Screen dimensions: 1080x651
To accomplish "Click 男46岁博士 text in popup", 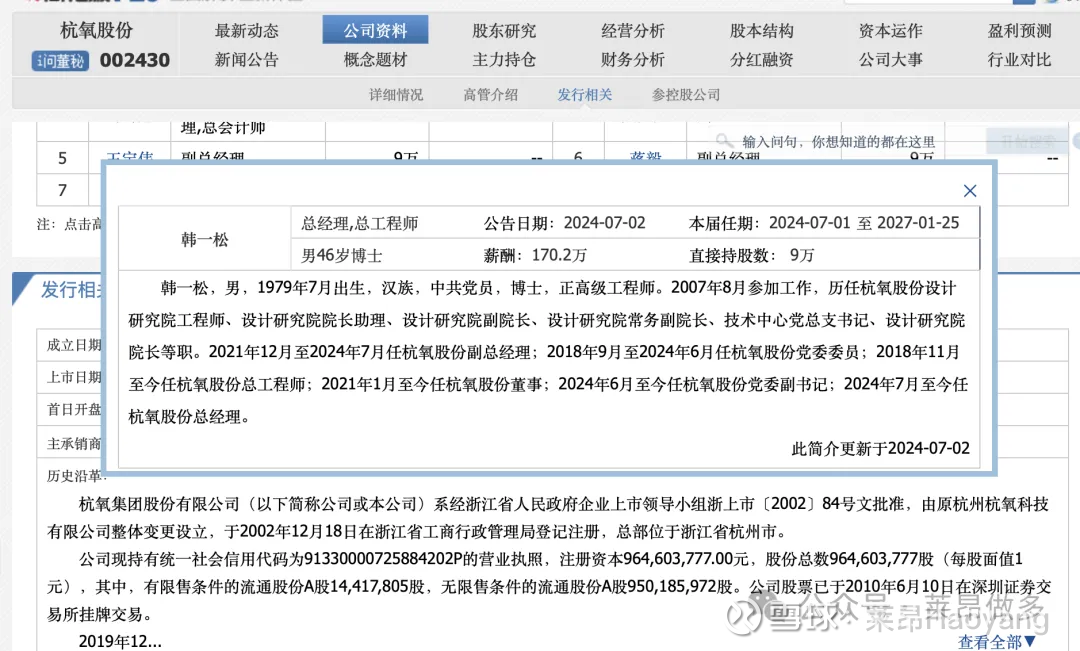I will (x=342, y=256).
